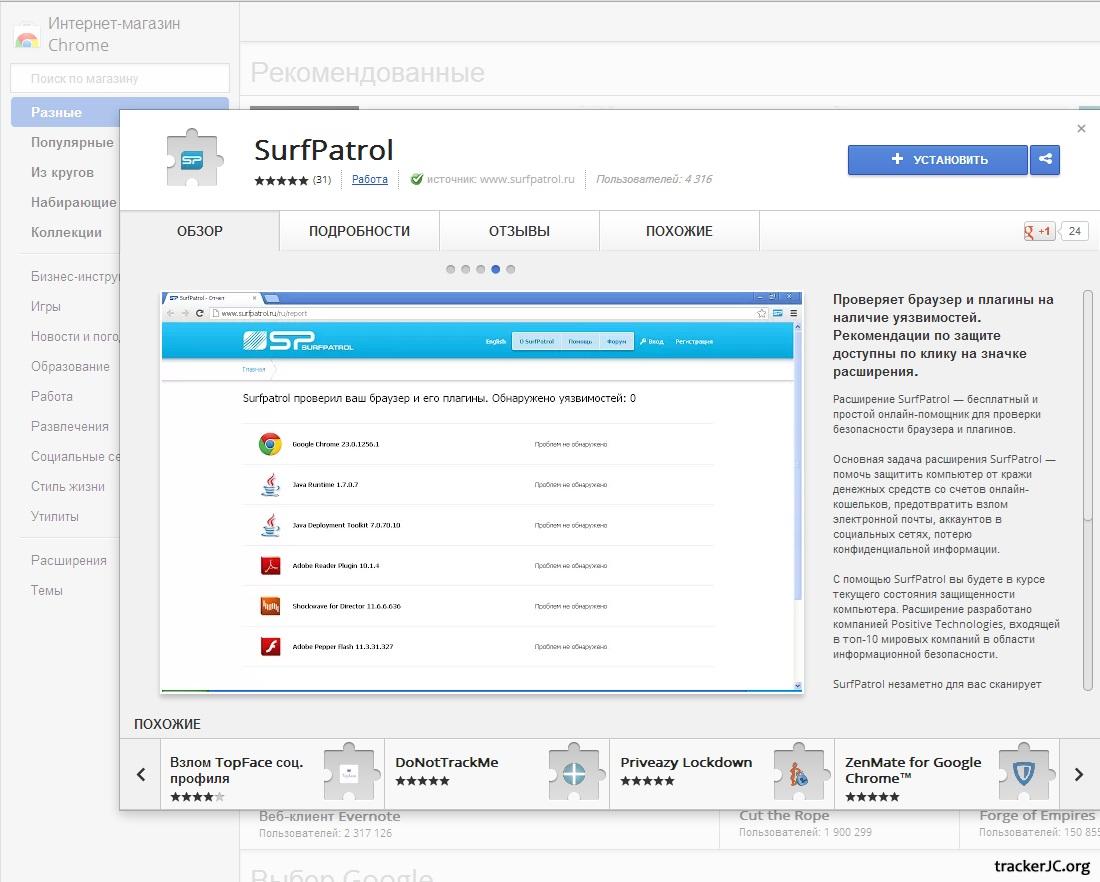Click the share icon next to install button
The image size is (1100, 882).
pyautogui.click(x=1045, y=160)
